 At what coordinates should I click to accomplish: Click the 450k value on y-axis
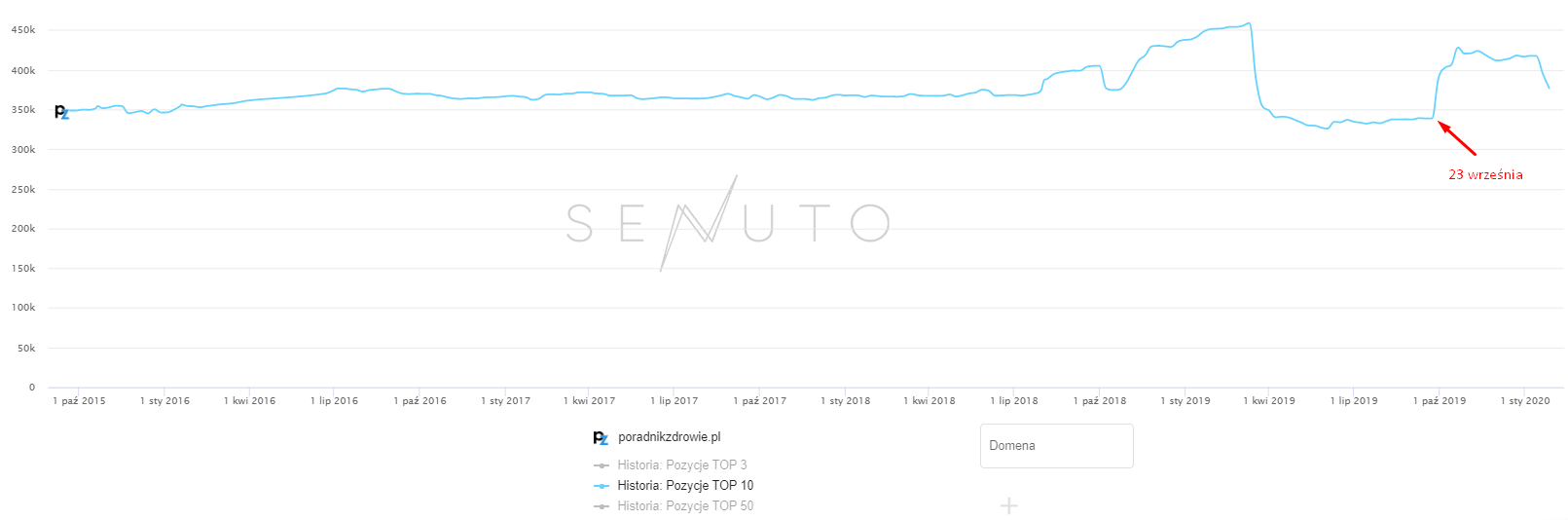pos(23,30)
